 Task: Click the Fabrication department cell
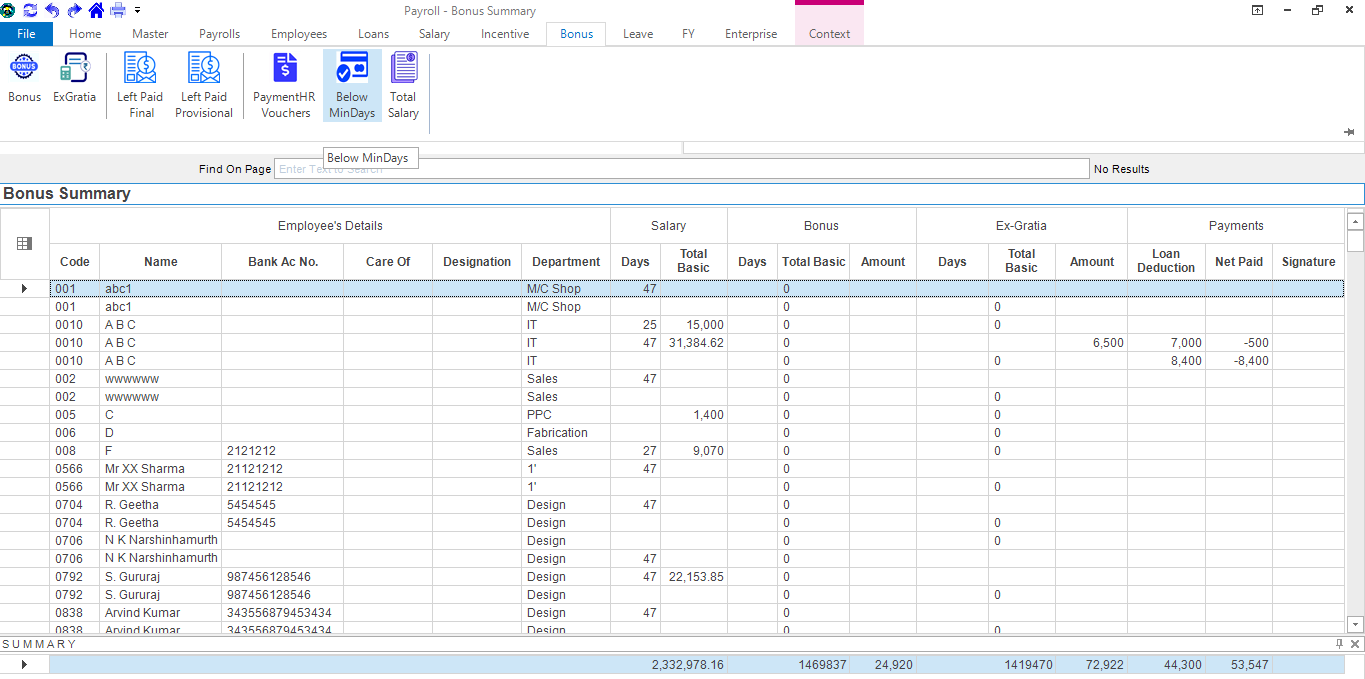(566, 433)
